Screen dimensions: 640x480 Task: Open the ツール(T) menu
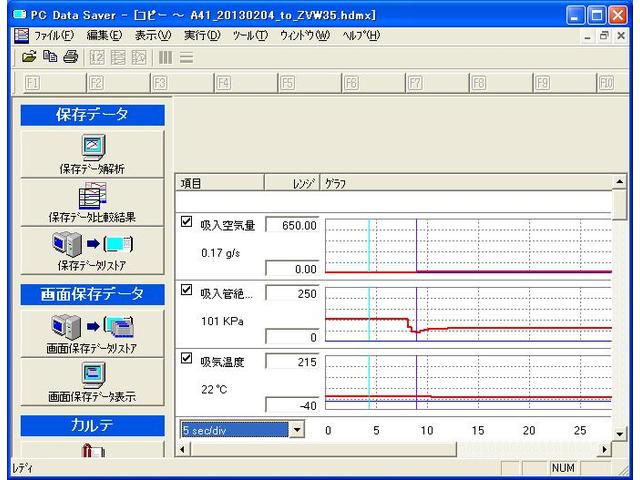point(249,36)
